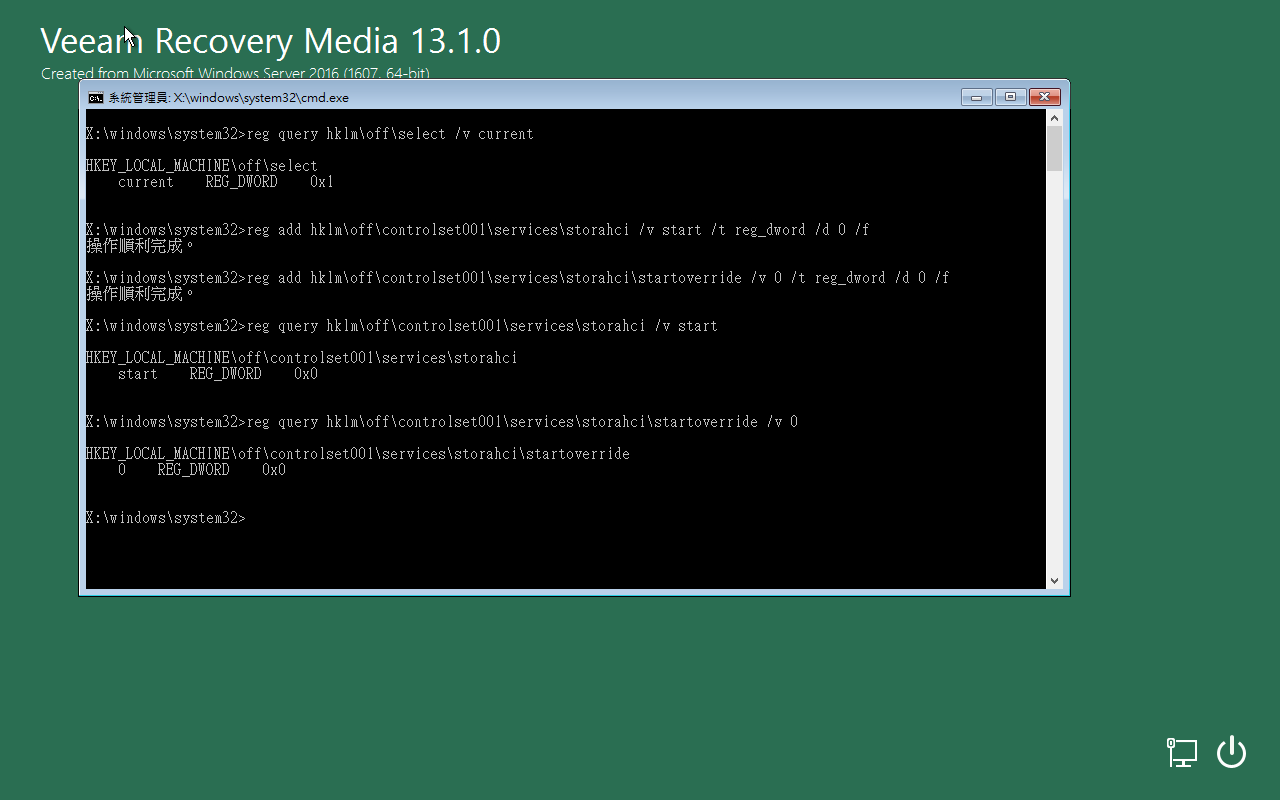Click the scrollbar up arrow in cmd

1054,117
